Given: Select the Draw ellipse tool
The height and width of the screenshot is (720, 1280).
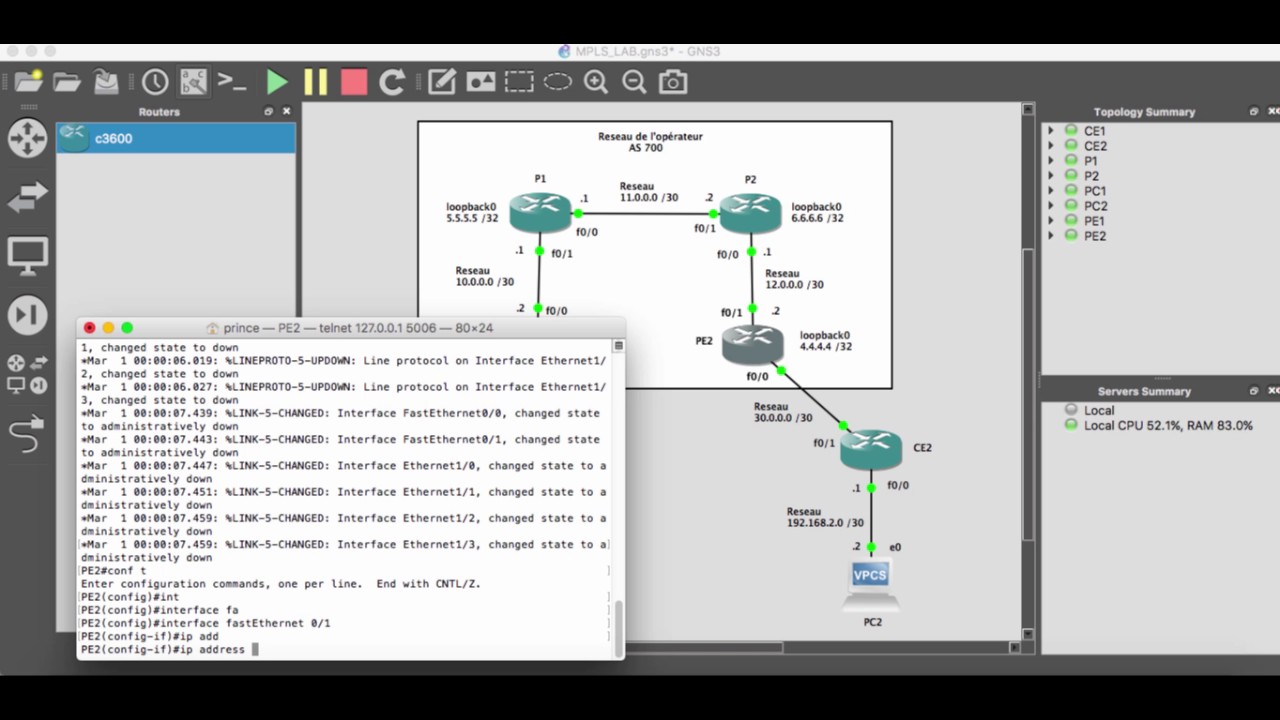Looking at the screenshot, I should point(557,82).
